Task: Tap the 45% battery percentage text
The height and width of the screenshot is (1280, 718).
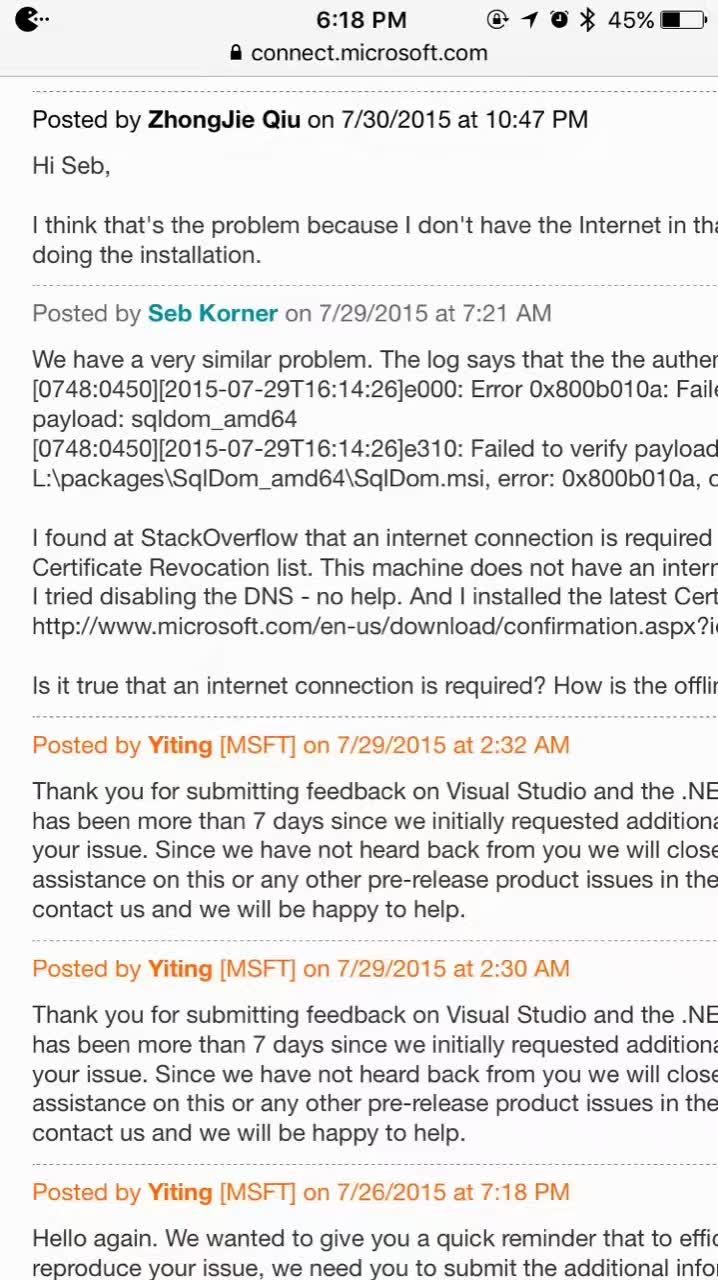Action: [631, 19]
